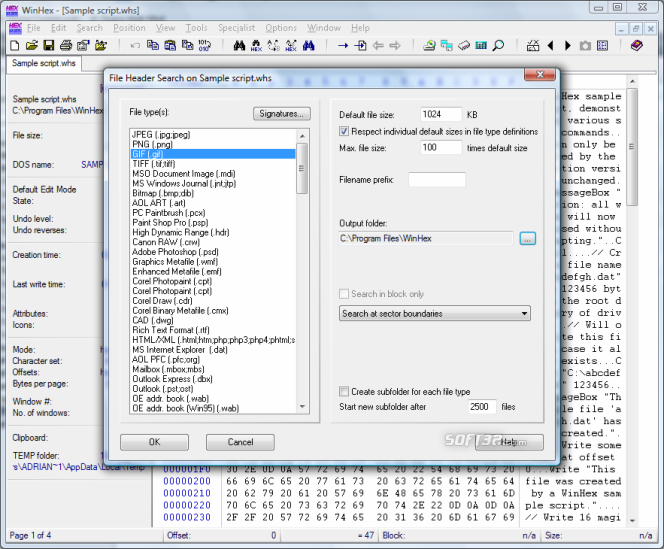Select CAD (.dwg) file type
Image resolution: width=664 pixels, height=549 pixels.
coord(213,320)
